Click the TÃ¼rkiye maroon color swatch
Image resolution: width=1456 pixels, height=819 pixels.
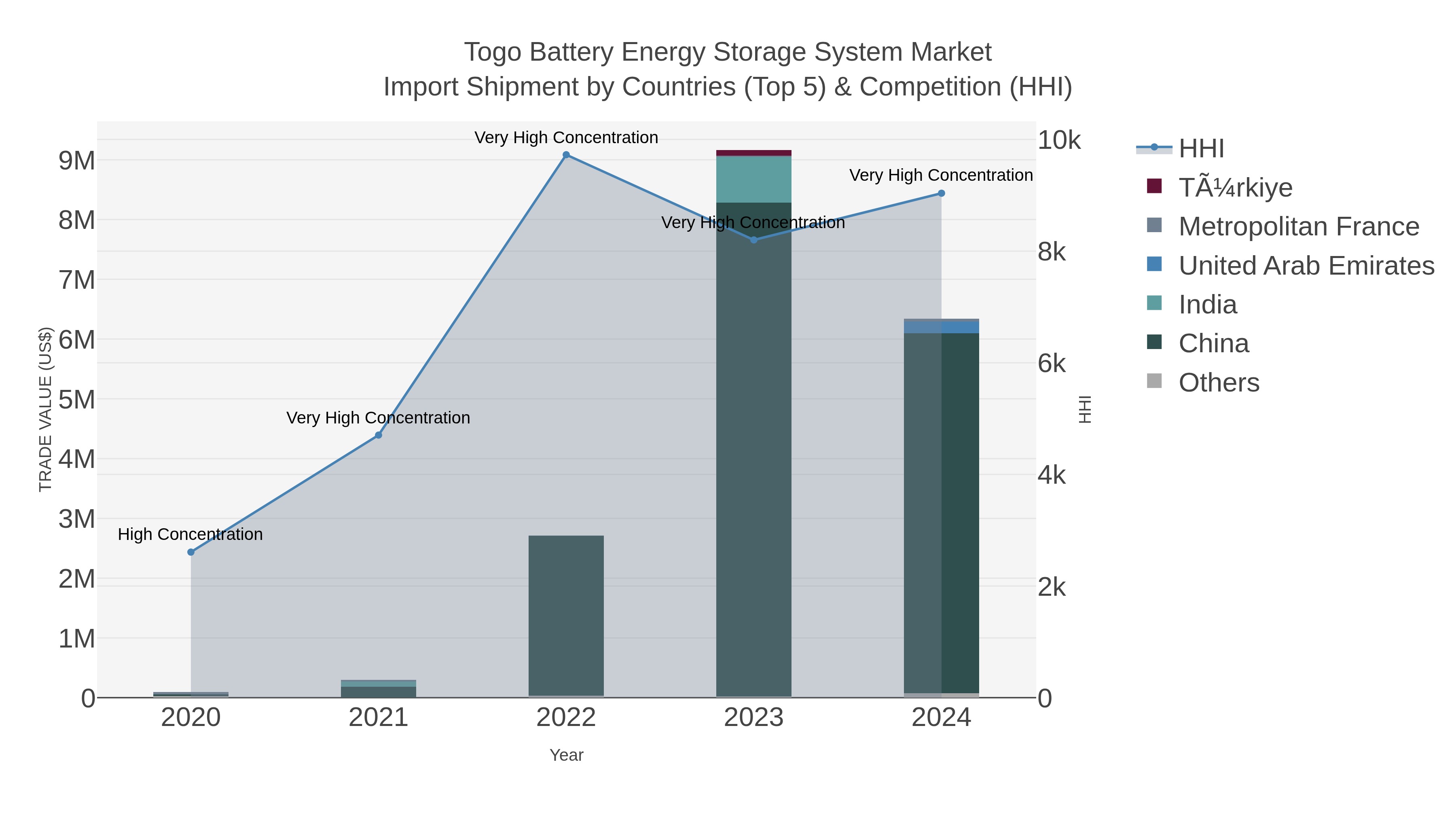(x=1154, y=186)
